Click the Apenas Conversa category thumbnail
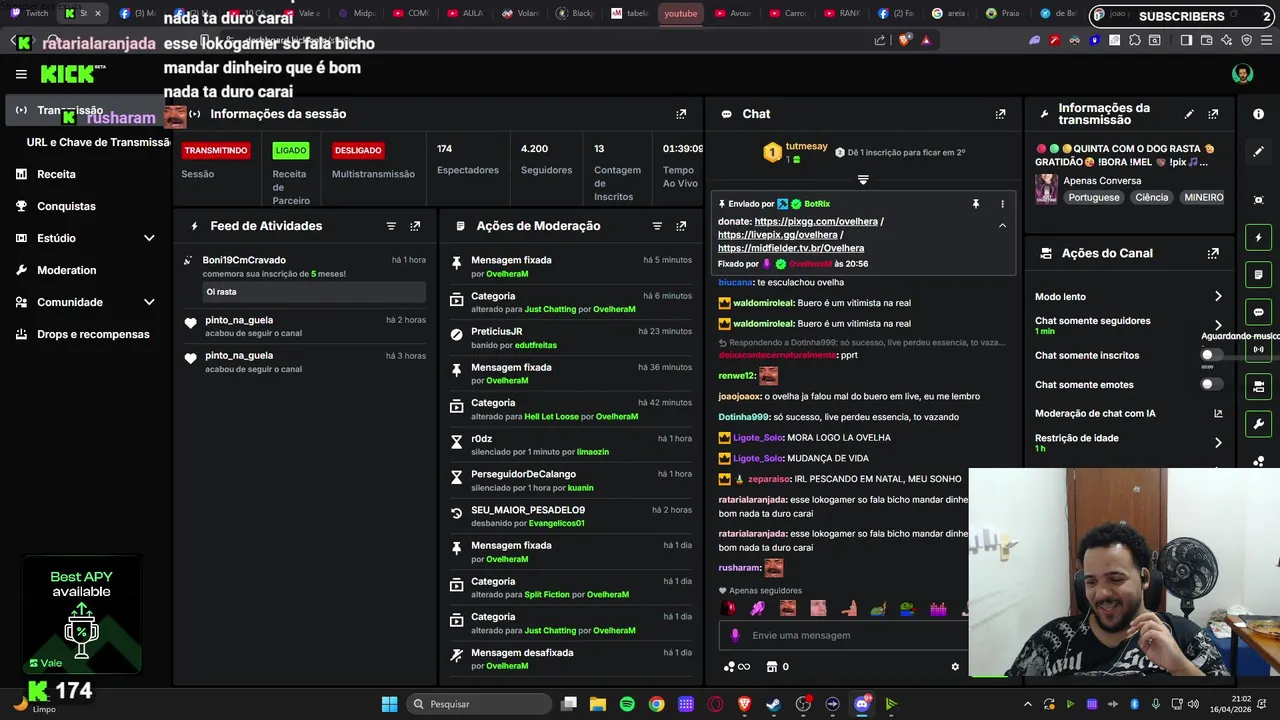The width and height of the screenshot is (1280, 720). 1046,189
